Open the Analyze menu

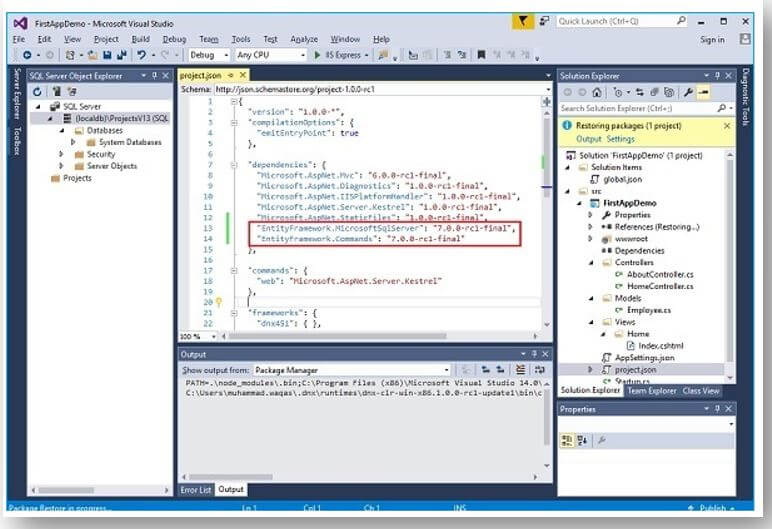coord(304,39)
